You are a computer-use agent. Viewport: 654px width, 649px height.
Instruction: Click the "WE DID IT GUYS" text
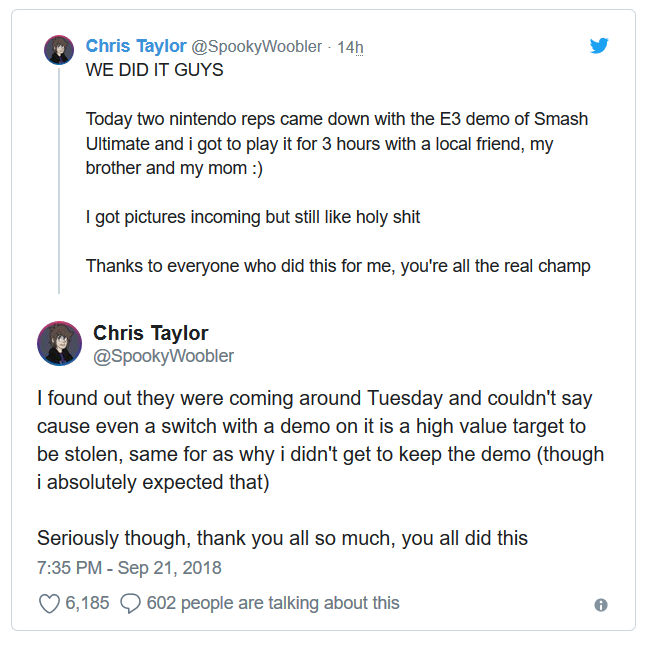[154, 71]
